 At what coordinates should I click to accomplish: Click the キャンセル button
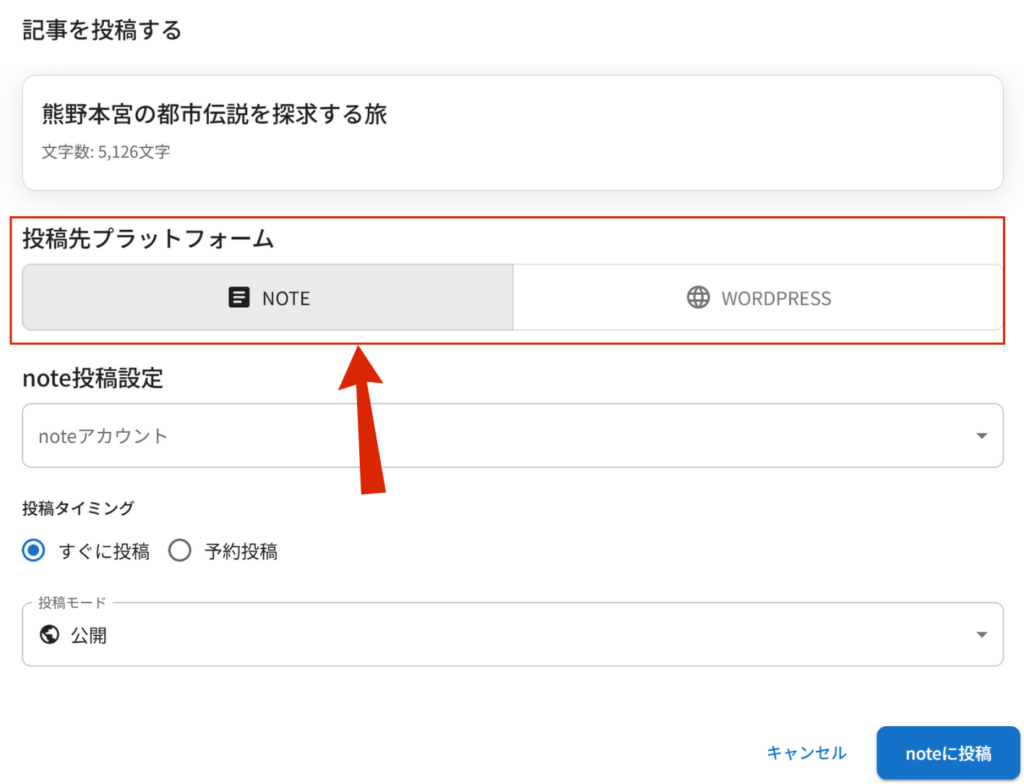point(806,753)
